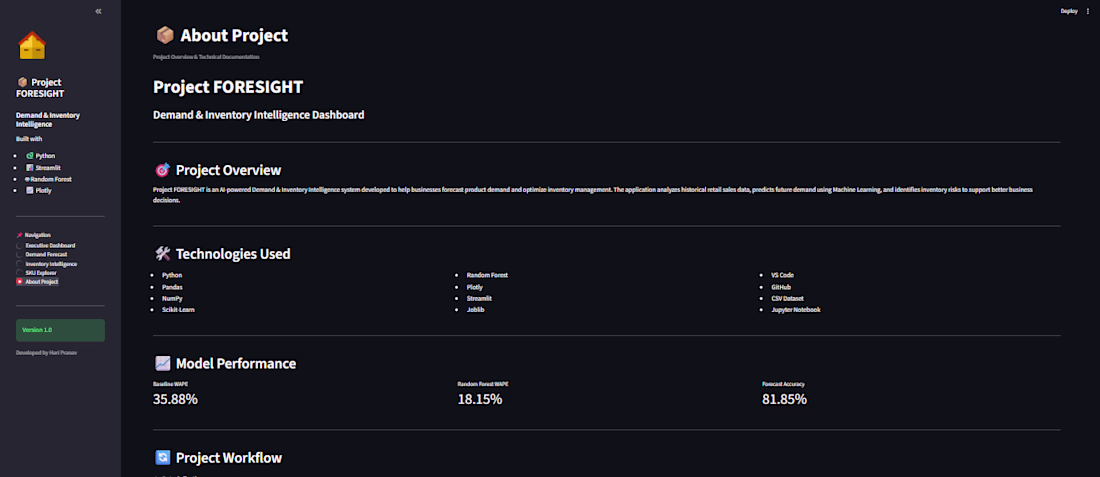Screen dimensions: 1100x477
Task: Click Joblib in the Technologies Used list
Action: pos(475,309)
